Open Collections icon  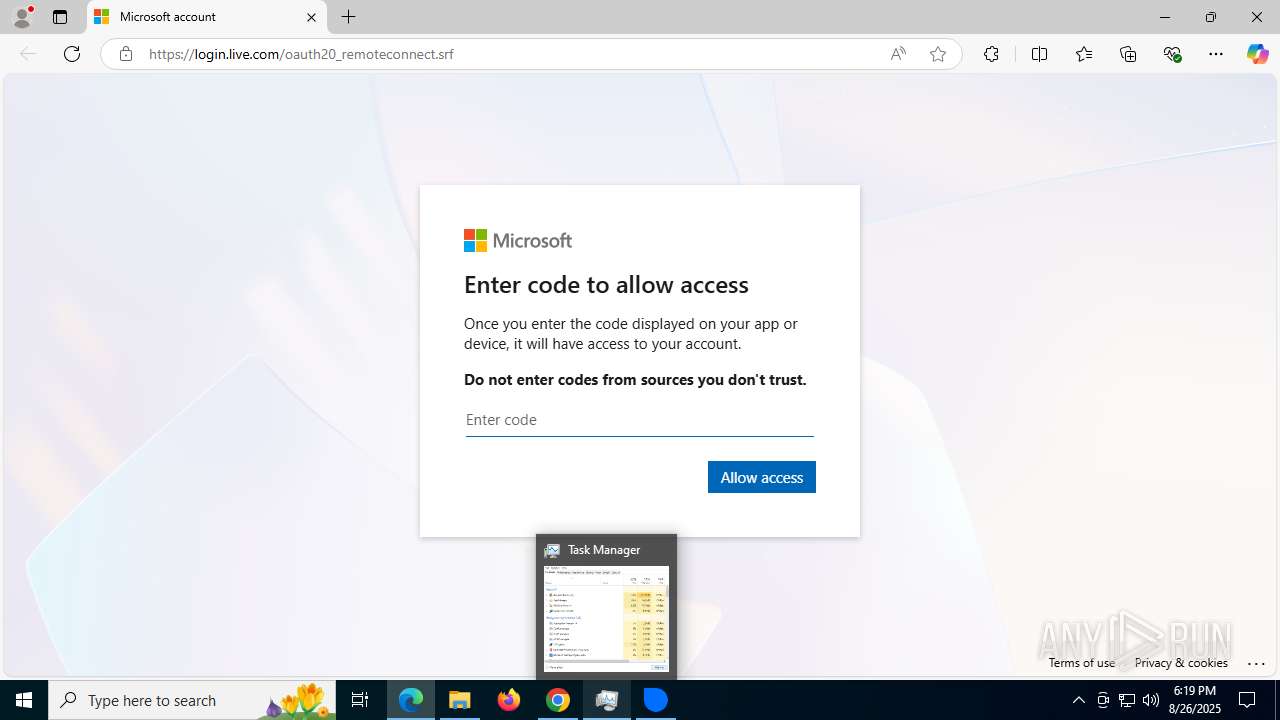click(x=1128, y=54)
